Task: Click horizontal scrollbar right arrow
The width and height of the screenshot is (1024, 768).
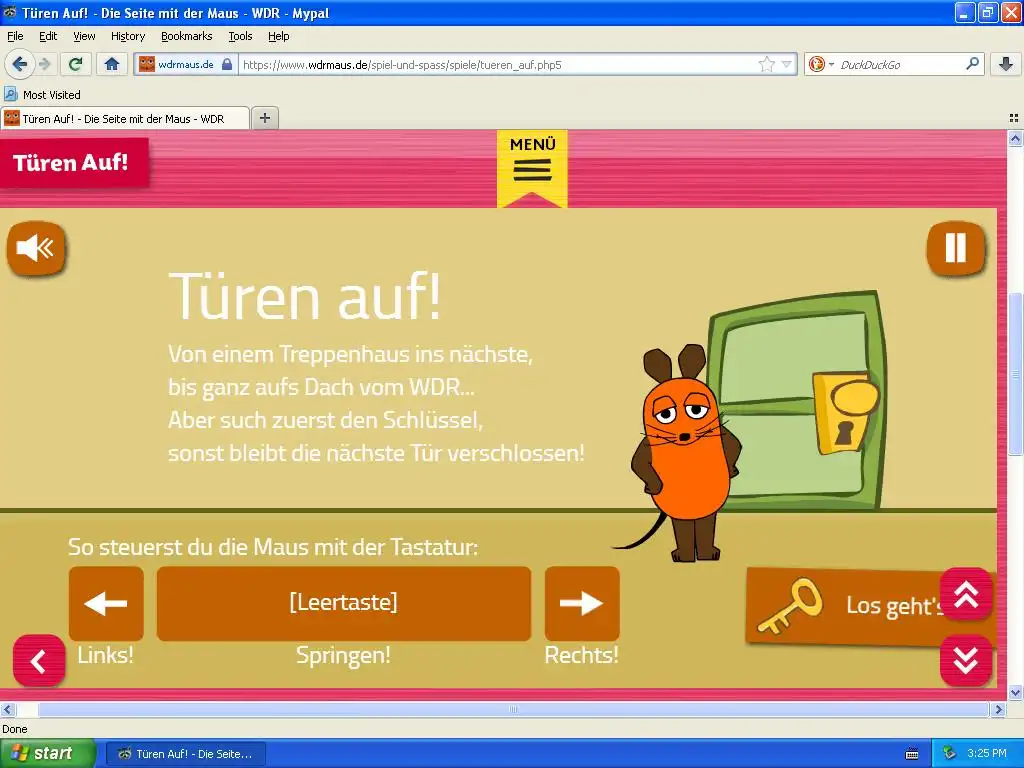Action: (998, 709)
